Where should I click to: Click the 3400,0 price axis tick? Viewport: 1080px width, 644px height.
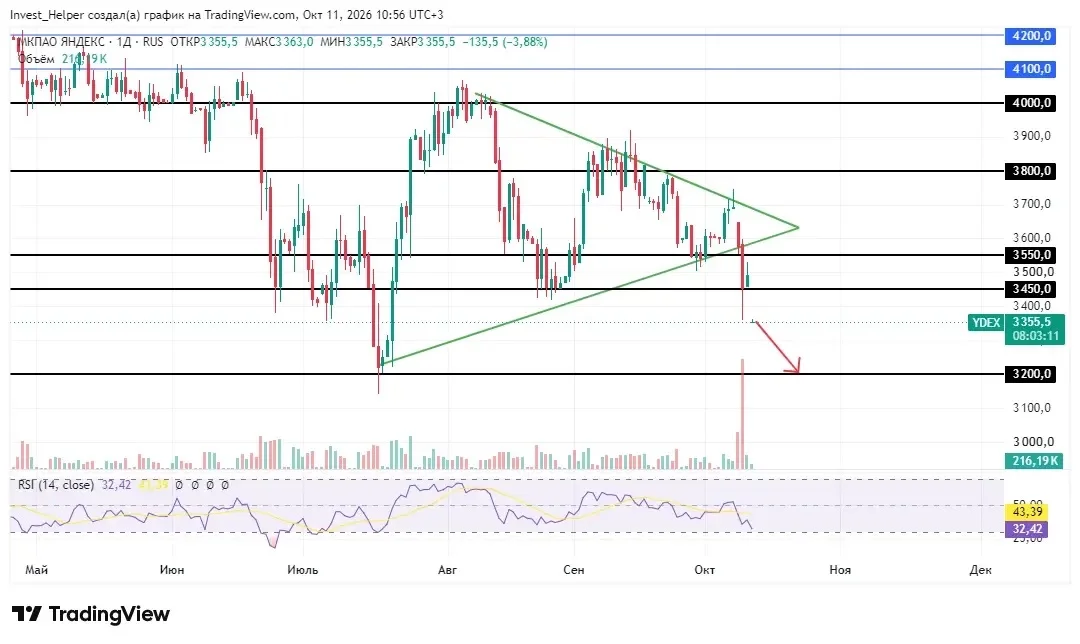tap(1032, 306)
